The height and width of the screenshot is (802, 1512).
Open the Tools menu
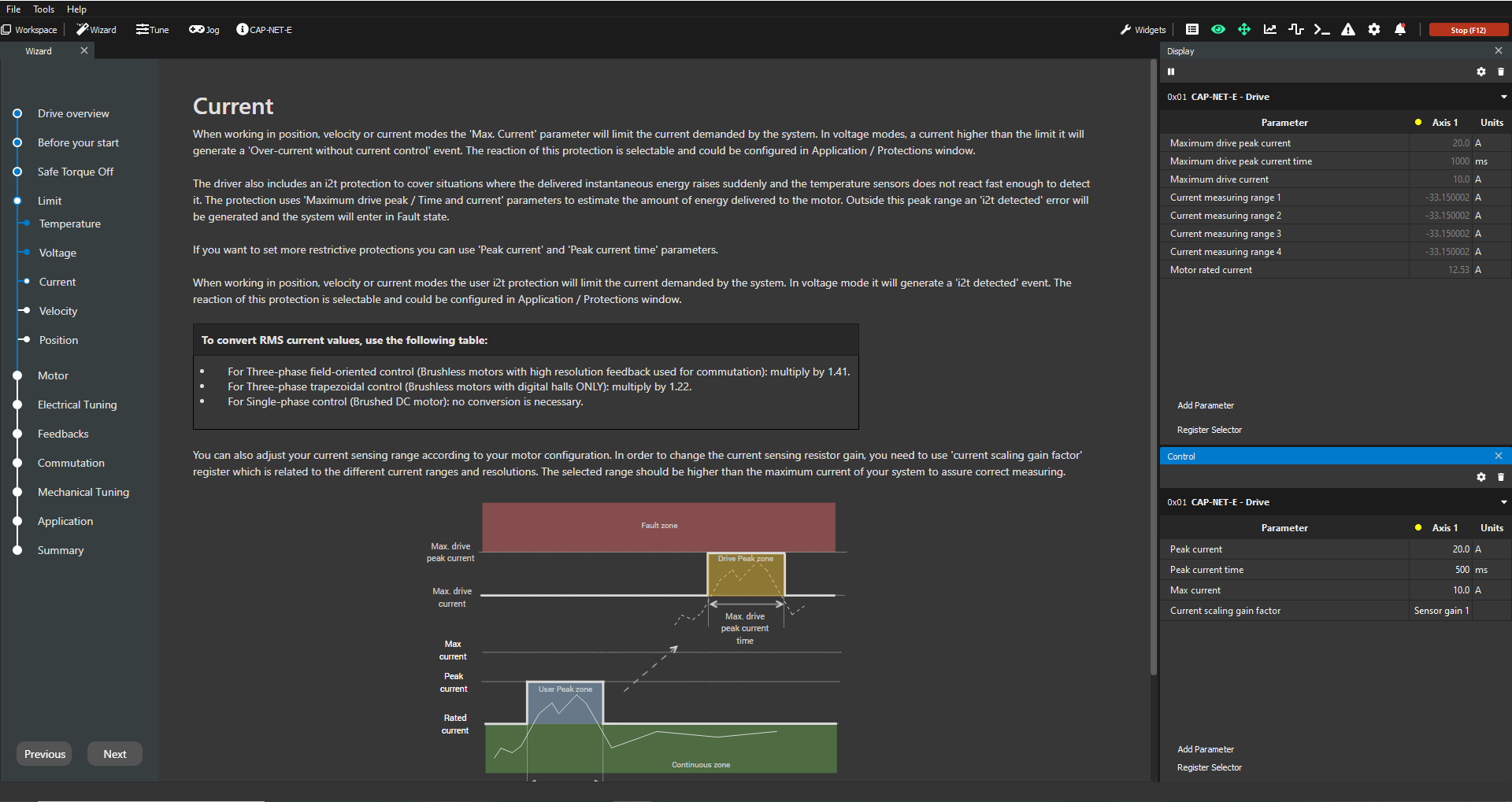tap(43, 9)
